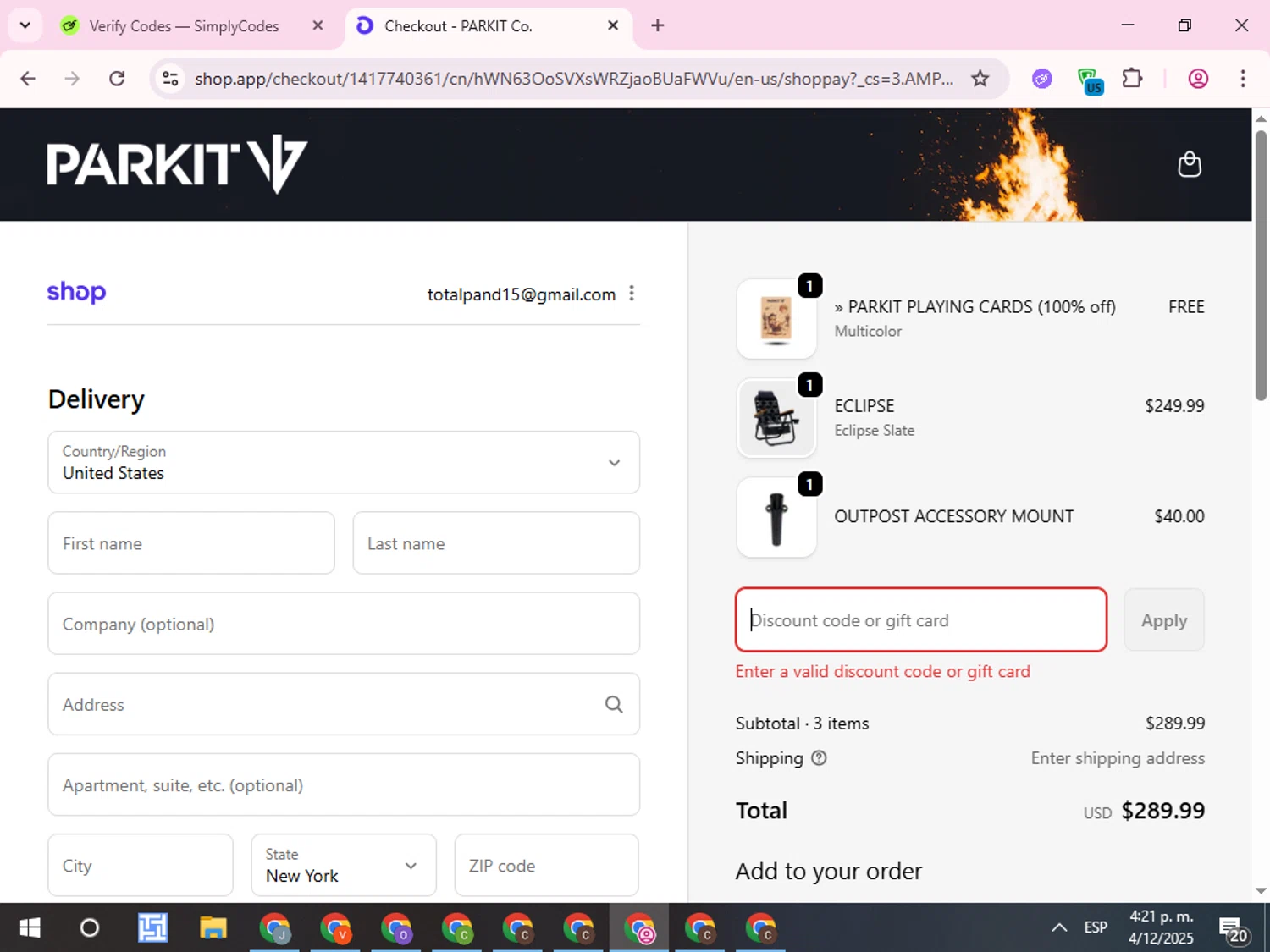Click the First name field
This screenshot has width=1270, height=952.
tap(191, 543)
